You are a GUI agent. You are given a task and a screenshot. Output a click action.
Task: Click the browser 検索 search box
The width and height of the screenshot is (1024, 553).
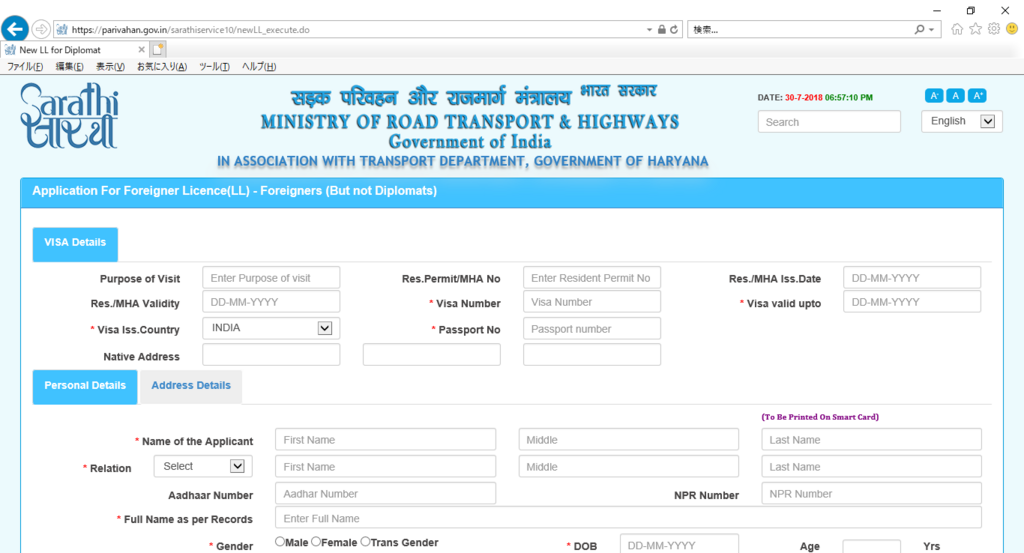click(800, 29)
